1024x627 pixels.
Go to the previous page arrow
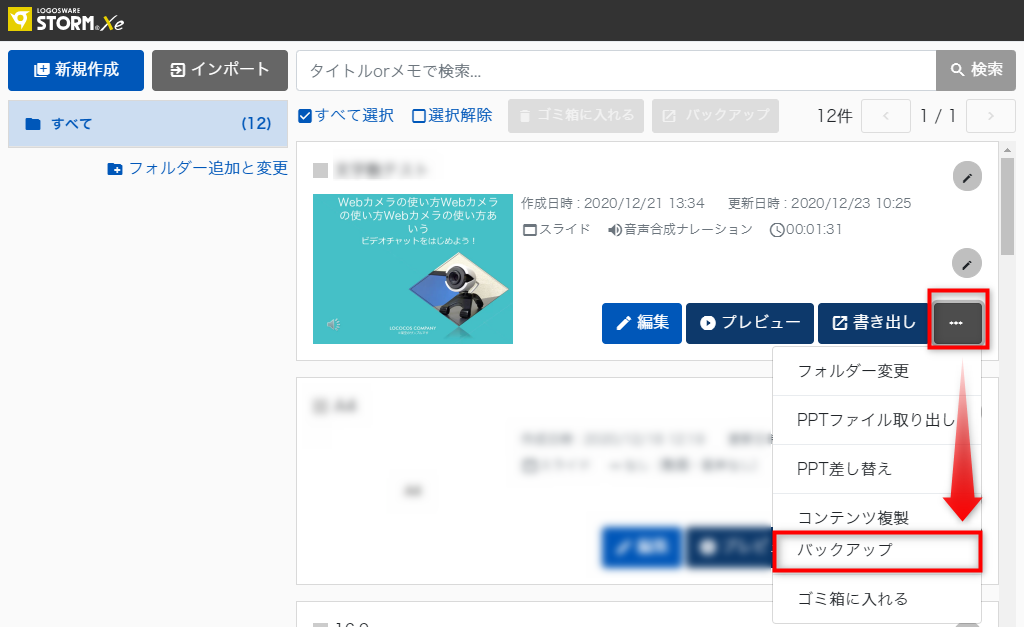coord(885,116)
